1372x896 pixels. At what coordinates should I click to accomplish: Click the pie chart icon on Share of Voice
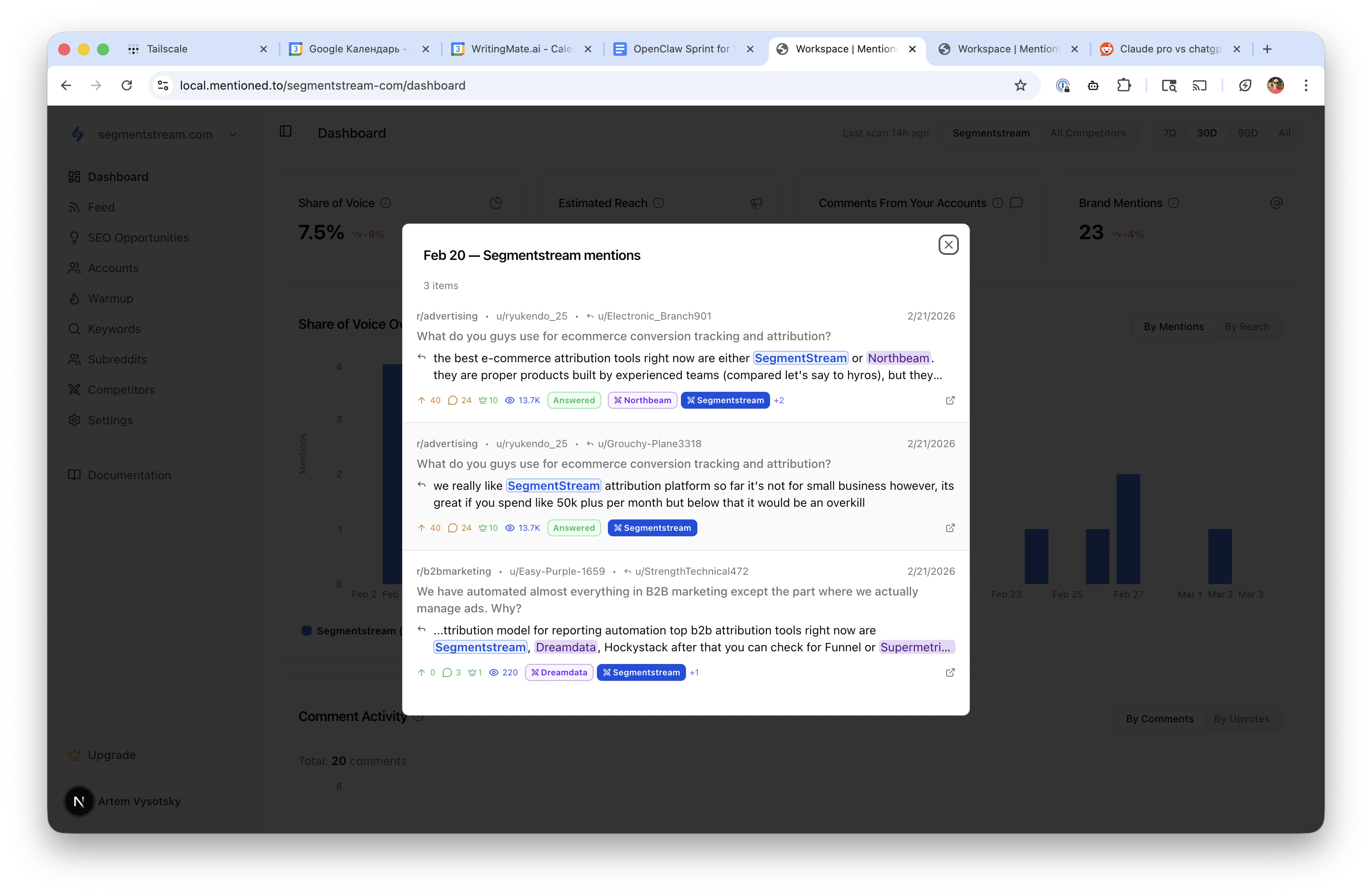[496, 203]
